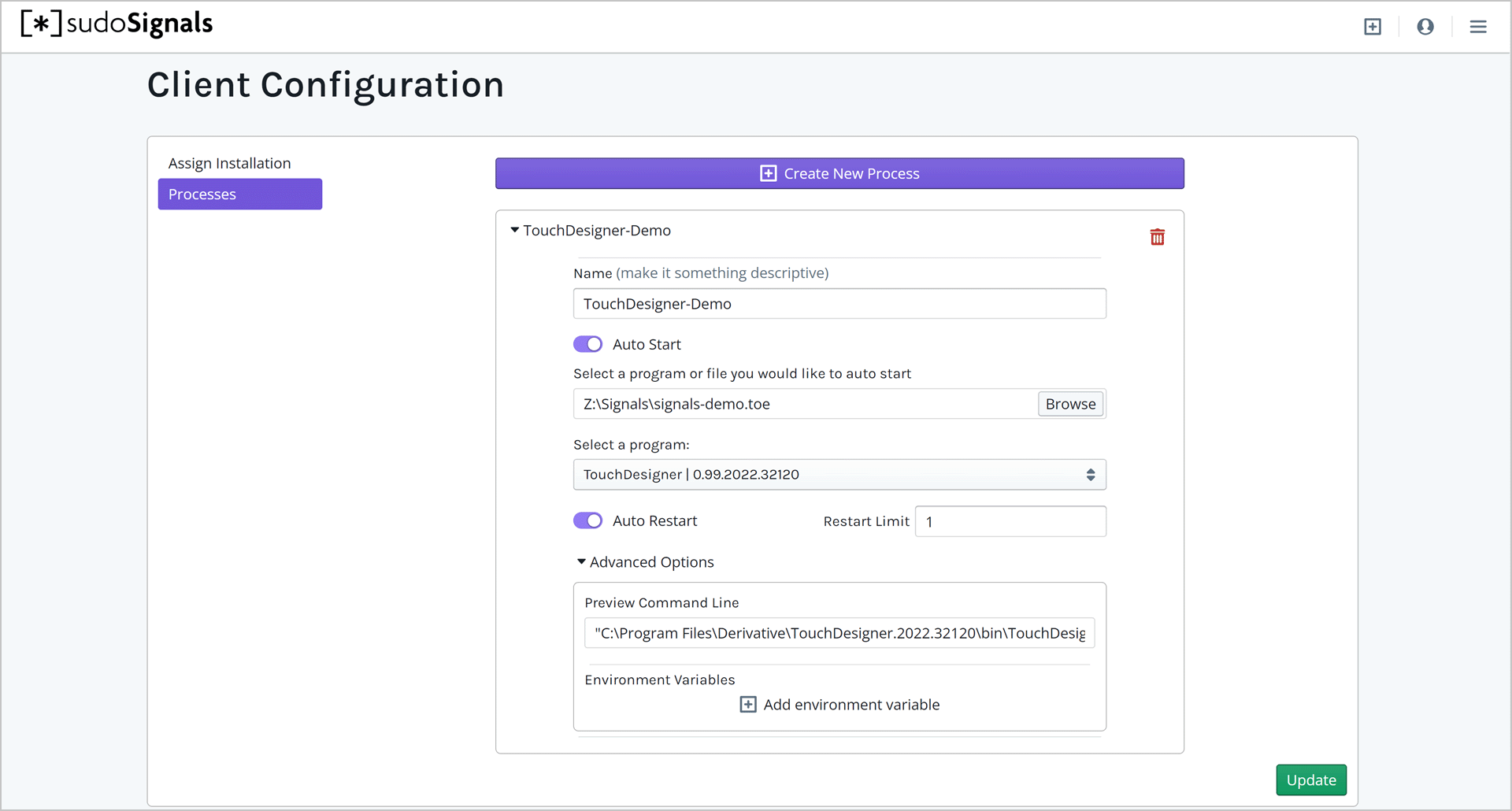
Task: Open the Select a program dropdown
Action: point(839,475)
